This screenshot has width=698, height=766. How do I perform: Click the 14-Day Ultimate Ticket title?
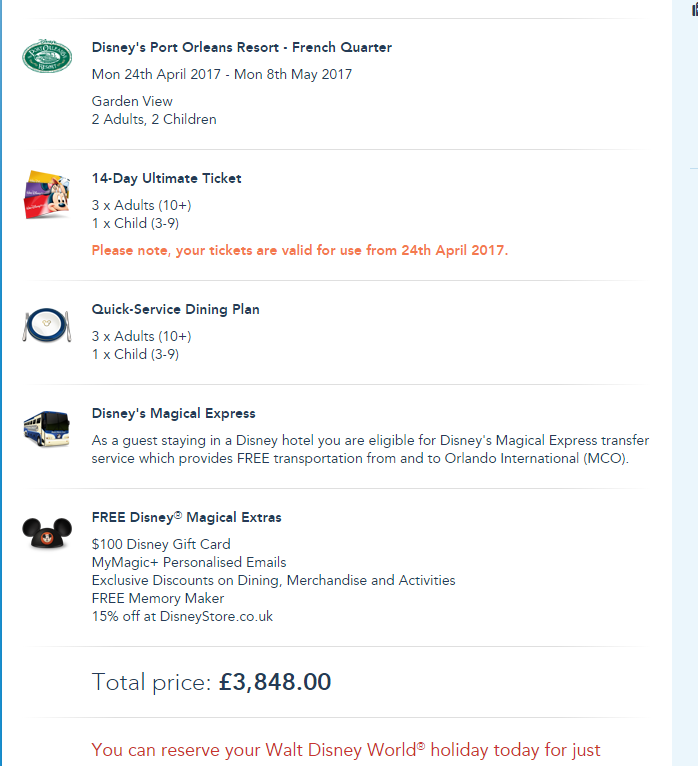pos(166,178)
